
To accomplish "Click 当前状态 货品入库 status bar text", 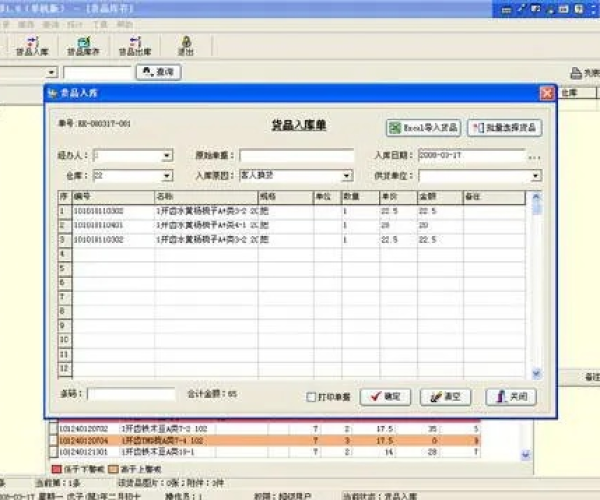I will pos(380,496).
